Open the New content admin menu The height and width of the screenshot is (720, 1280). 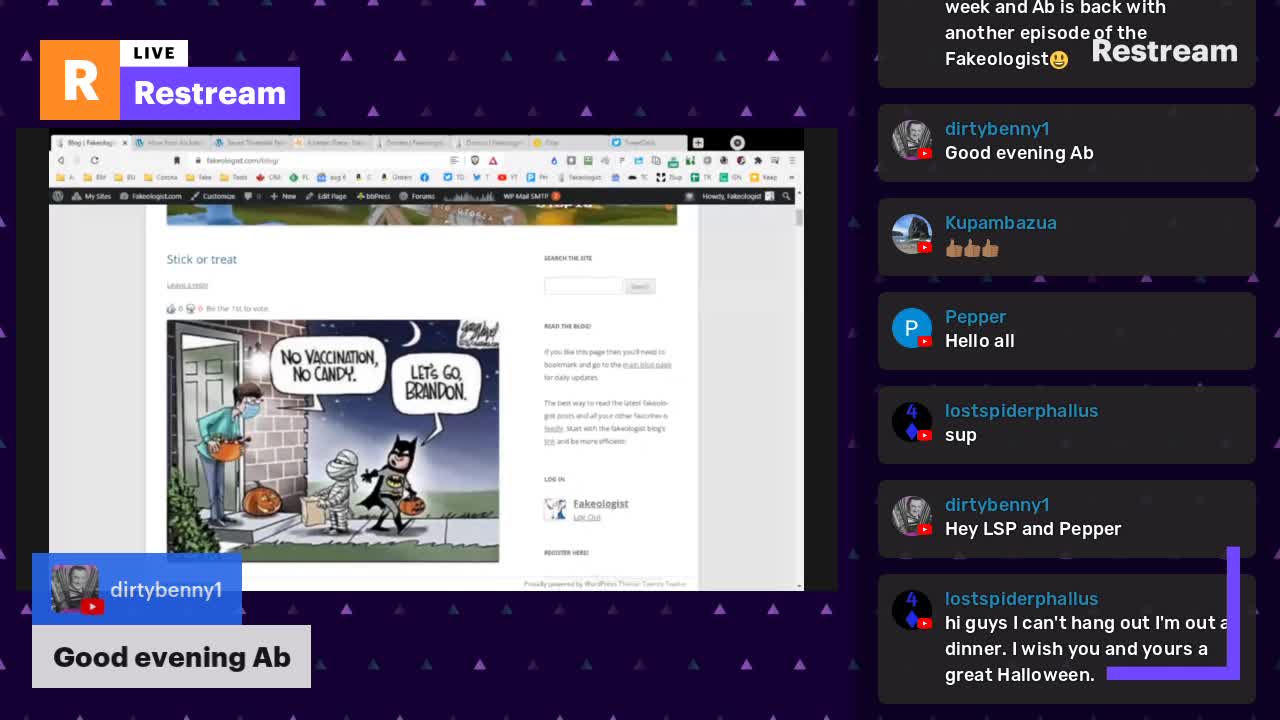click(x=283, y=196)
